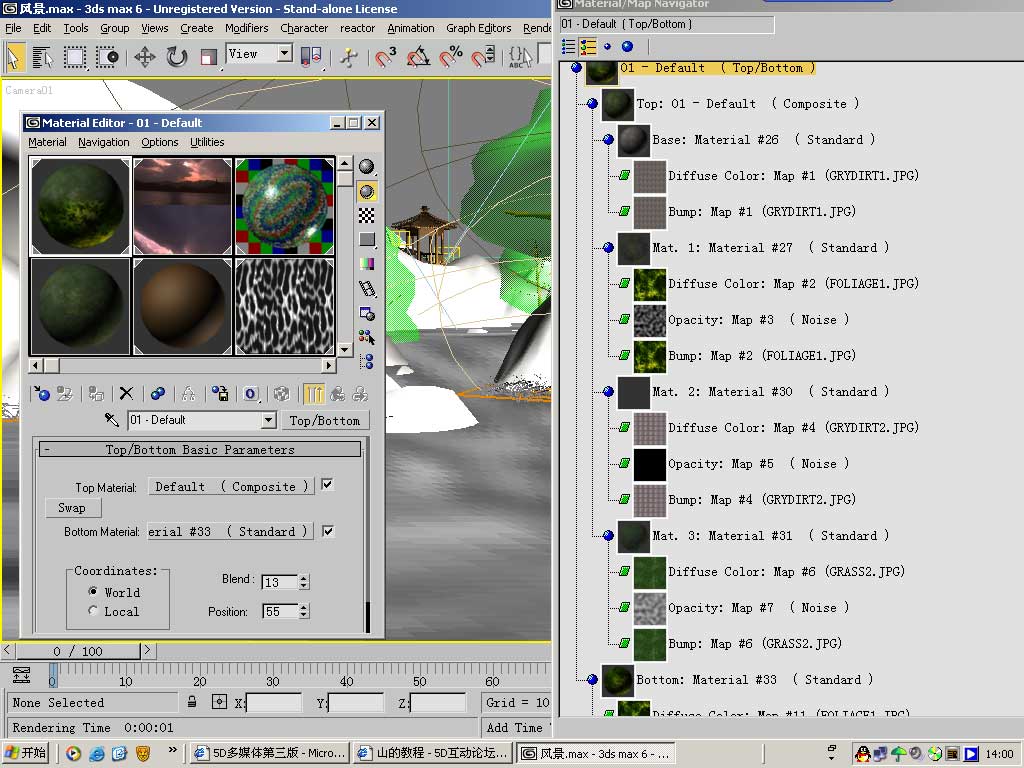1024x768 pixels.
Task: Click Make Material Copy blue spheres icon
Action: pyautogui.click(x=157, y=393)
